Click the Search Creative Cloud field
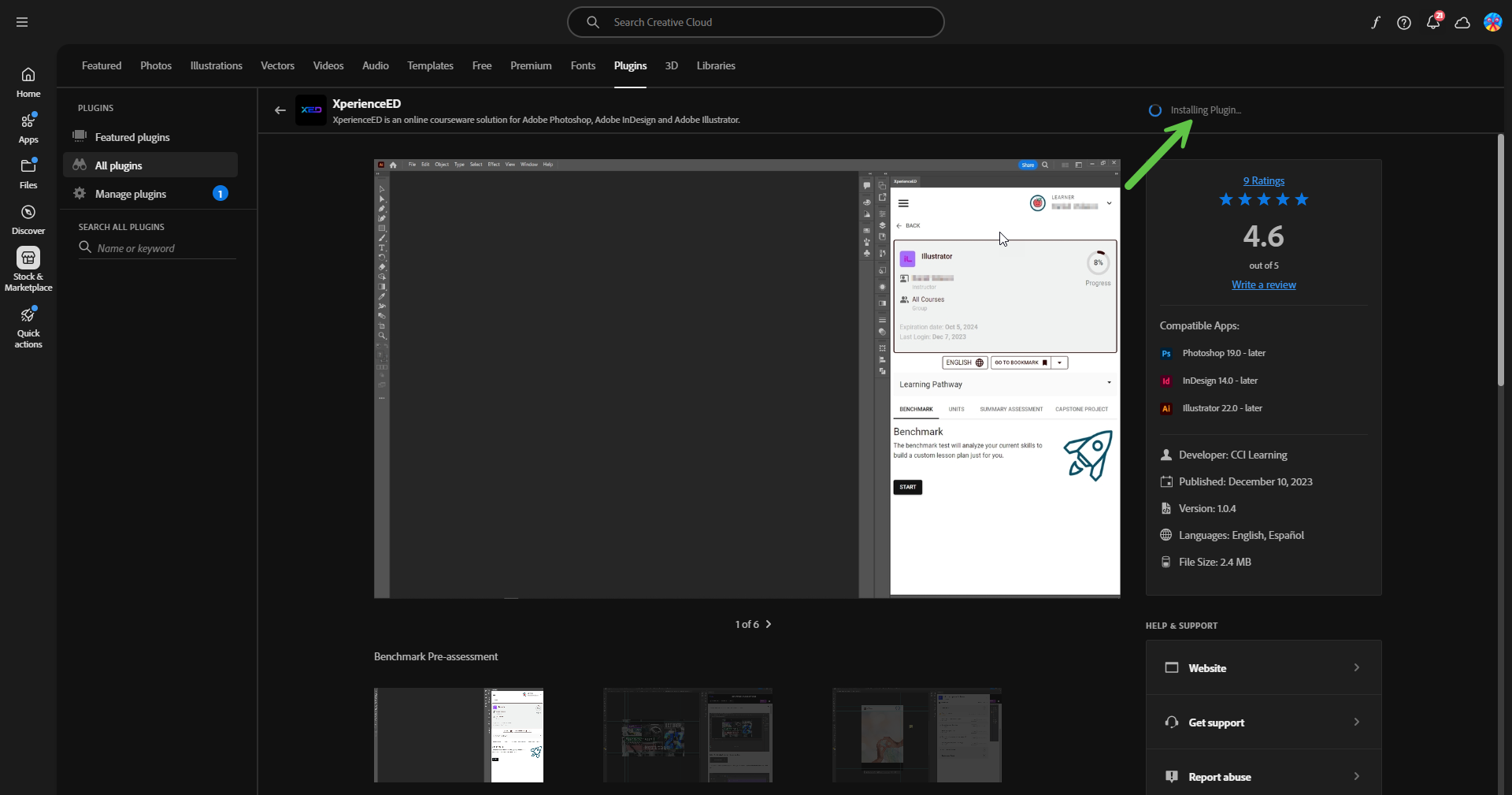Screen dimensions: 1512x795 click(x=755, y=22)
